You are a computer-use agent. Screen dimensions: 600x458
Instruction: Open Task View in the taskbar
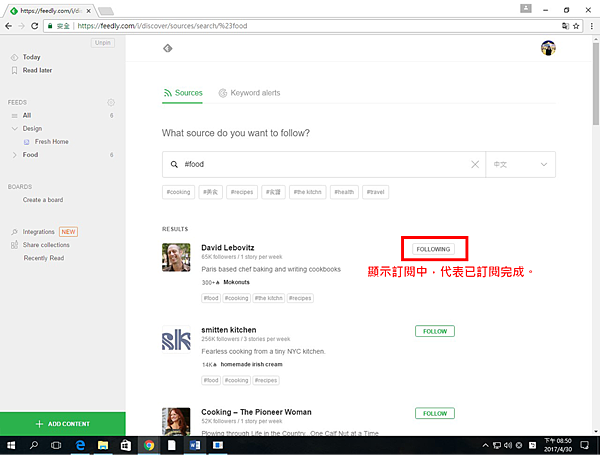coord(56,445)
